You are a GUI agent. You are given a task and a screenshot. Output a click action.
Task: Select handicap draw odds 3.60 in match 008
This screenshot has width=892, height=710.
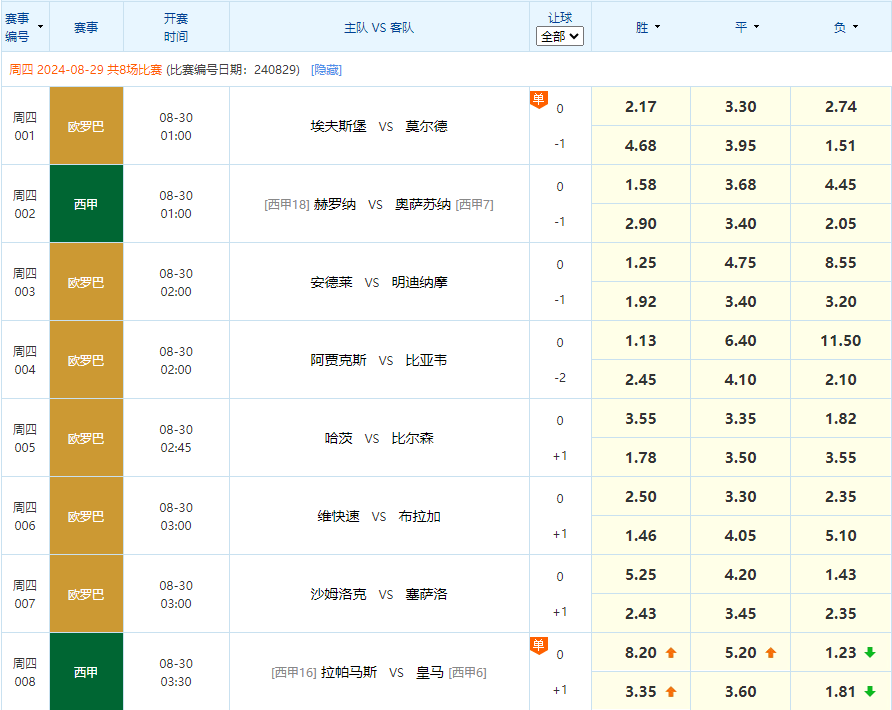pos(740,692)
